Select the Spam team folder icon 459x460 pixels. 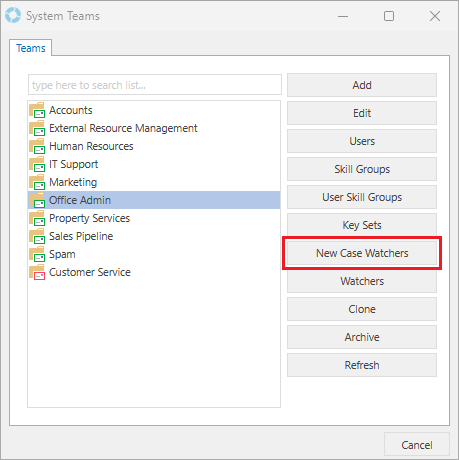coord(37,254)
